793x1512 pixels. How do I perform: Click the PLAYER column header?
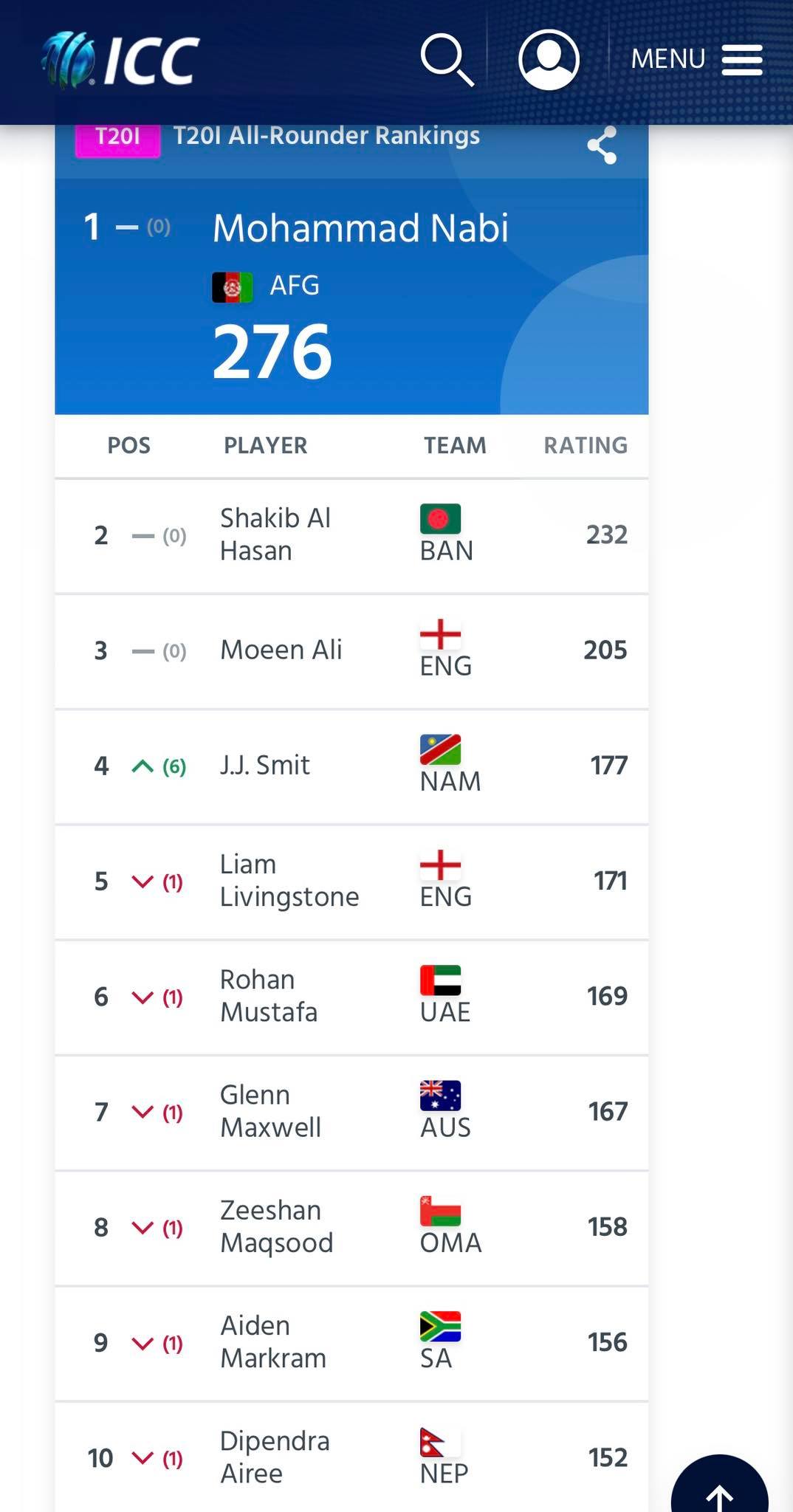coord(266,445)
